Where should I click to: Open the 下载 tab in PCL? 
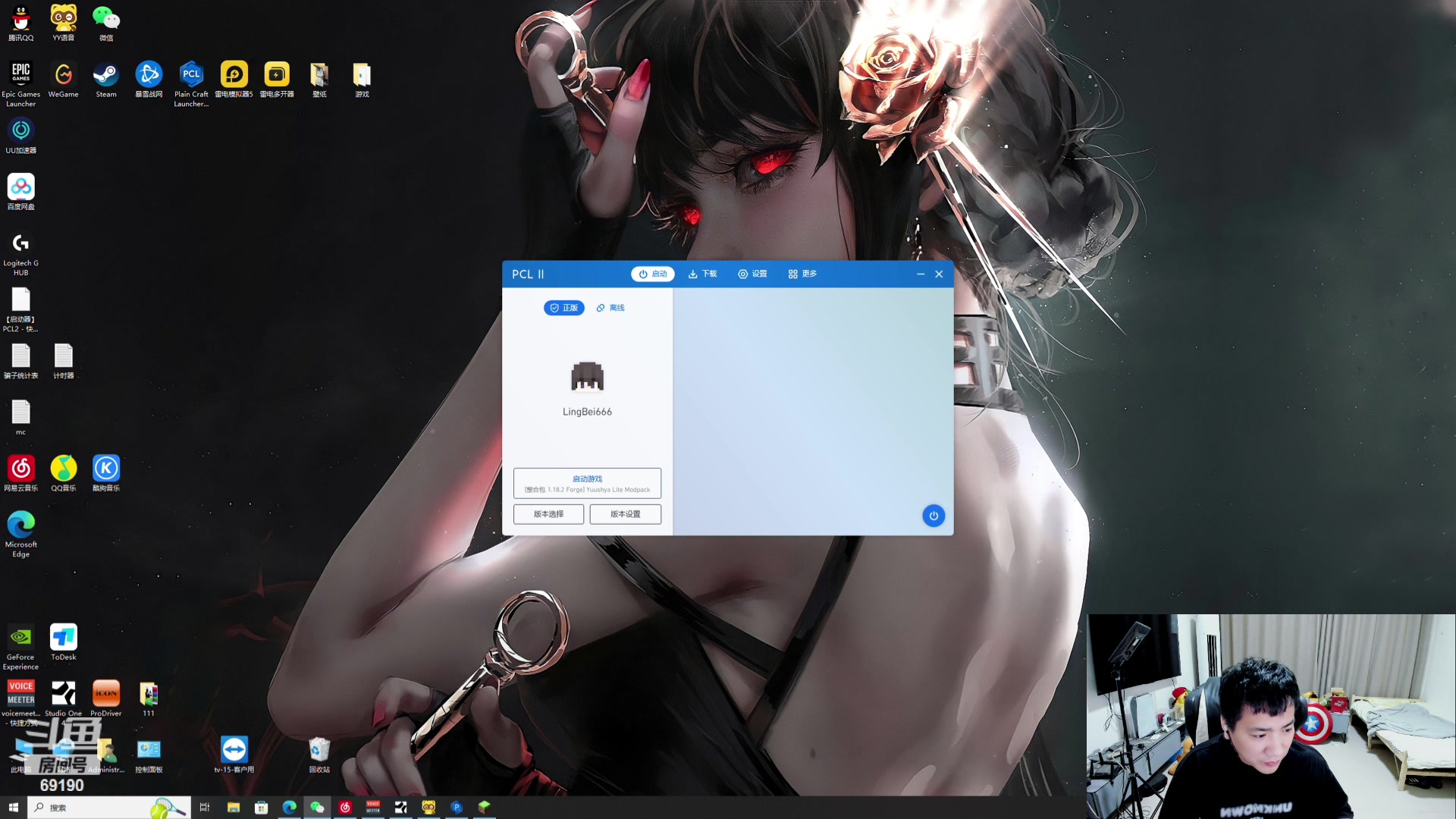pyautogui.click(x=702, y=274)
